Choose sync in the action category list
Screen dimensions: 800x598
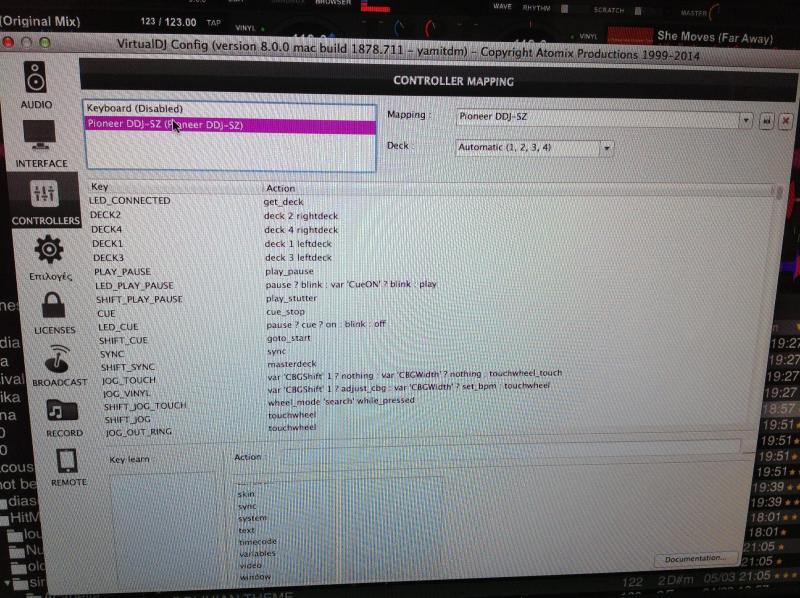click(x=247, y=506)
